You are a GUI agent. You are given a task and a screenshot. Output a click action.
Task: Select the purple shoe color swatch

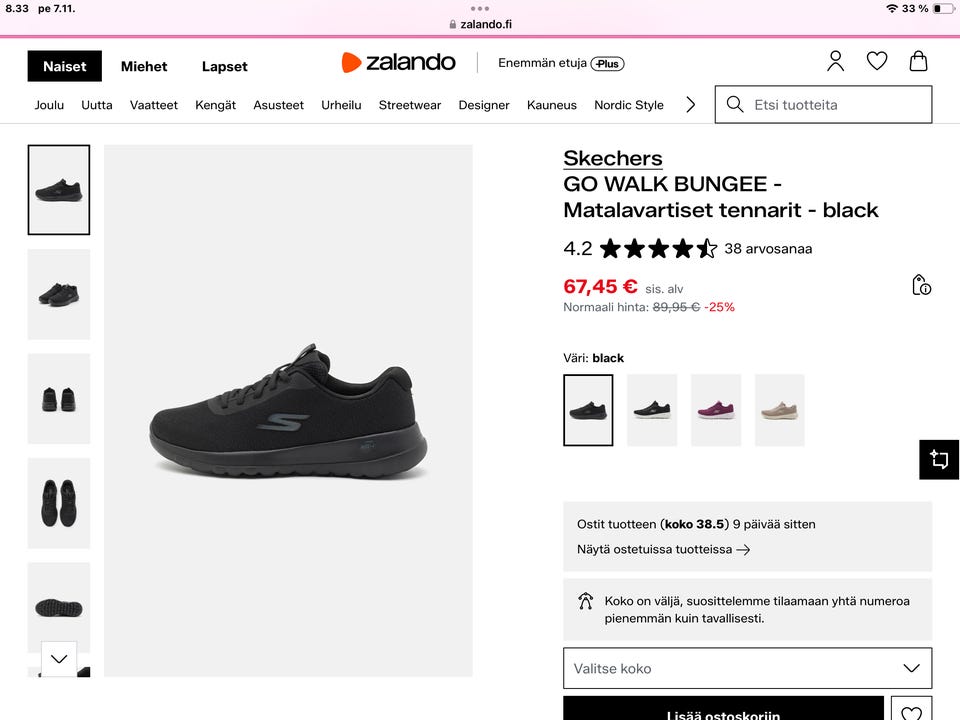tap(716, 410)
